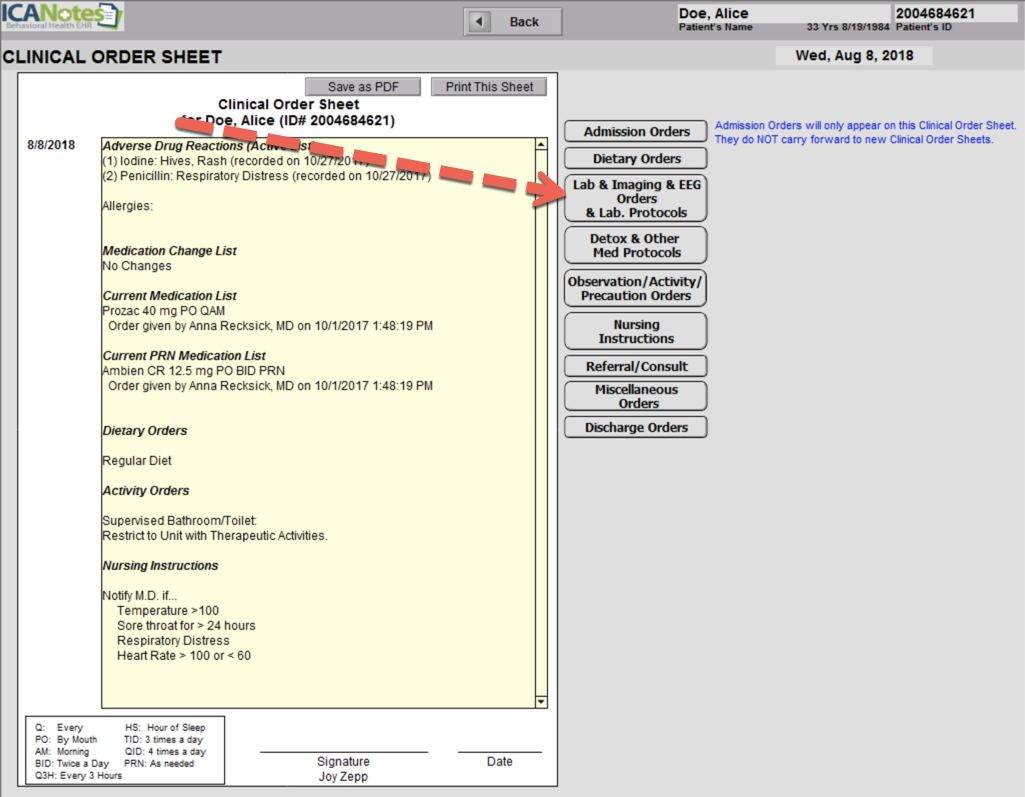1025x797 pixels.
Task: Select Detox & Other Med Protocols
Action: (636, 245)
